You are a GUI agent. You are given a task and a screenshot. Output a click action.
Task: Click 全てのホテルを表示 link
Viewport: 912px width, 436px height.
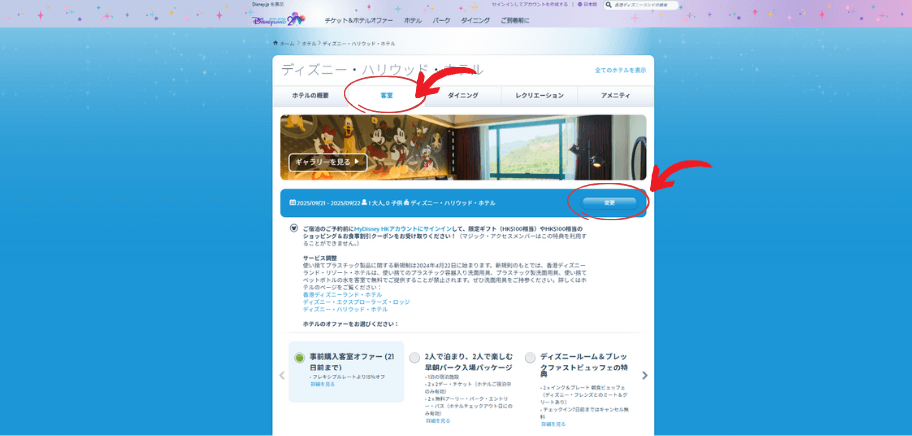tap(620, 70)
